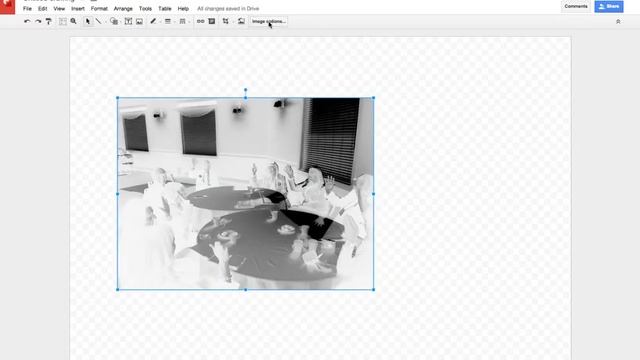Viewport: 640px width, 360px height.
Task: Open the Insert menu
Action: coord(78,9)
